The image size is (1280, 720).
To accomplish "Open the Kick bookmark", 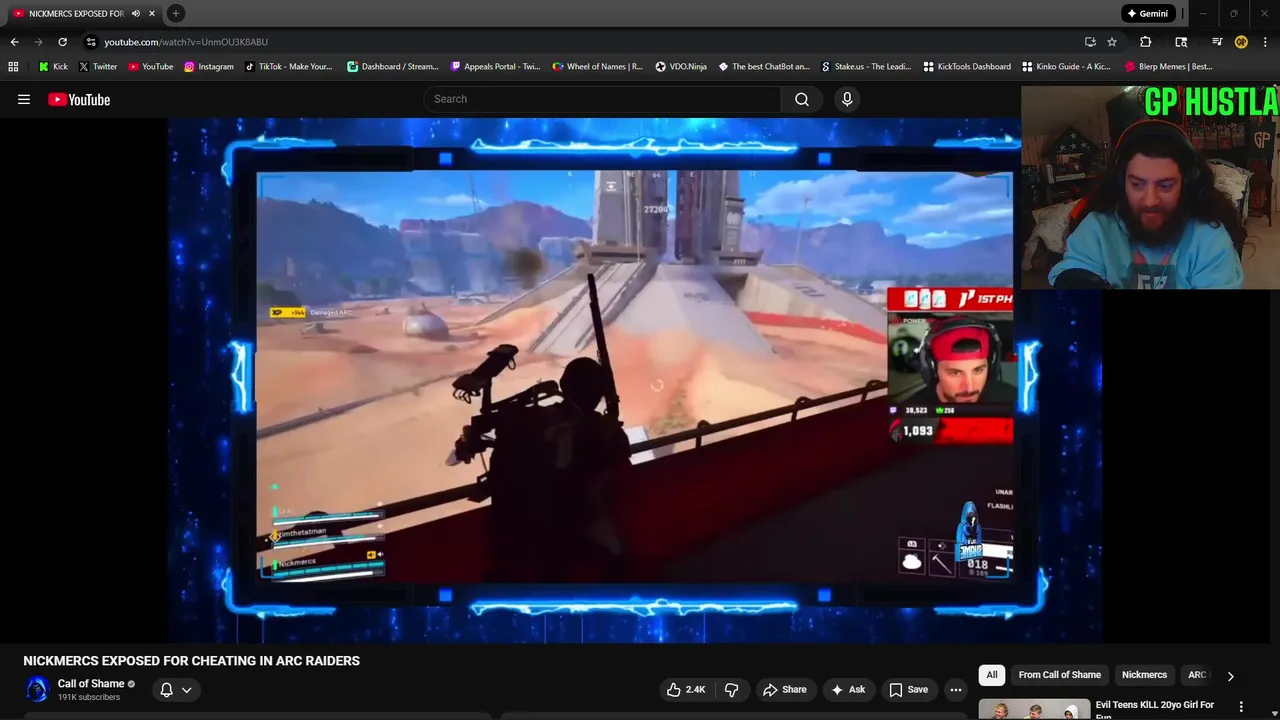I will click(53, 67).
